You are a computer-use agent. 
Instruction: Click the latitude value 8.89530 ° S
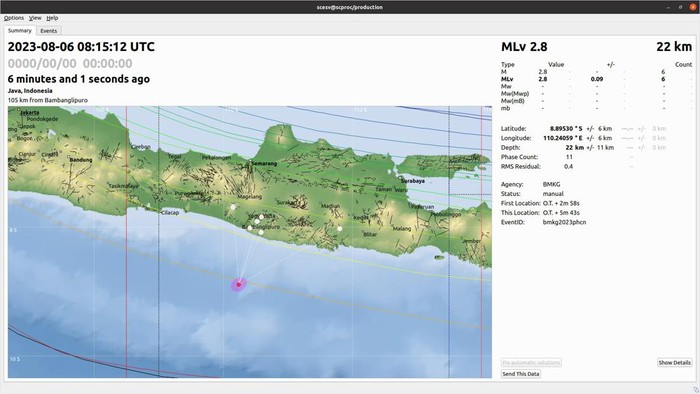[x=566, y=129]
